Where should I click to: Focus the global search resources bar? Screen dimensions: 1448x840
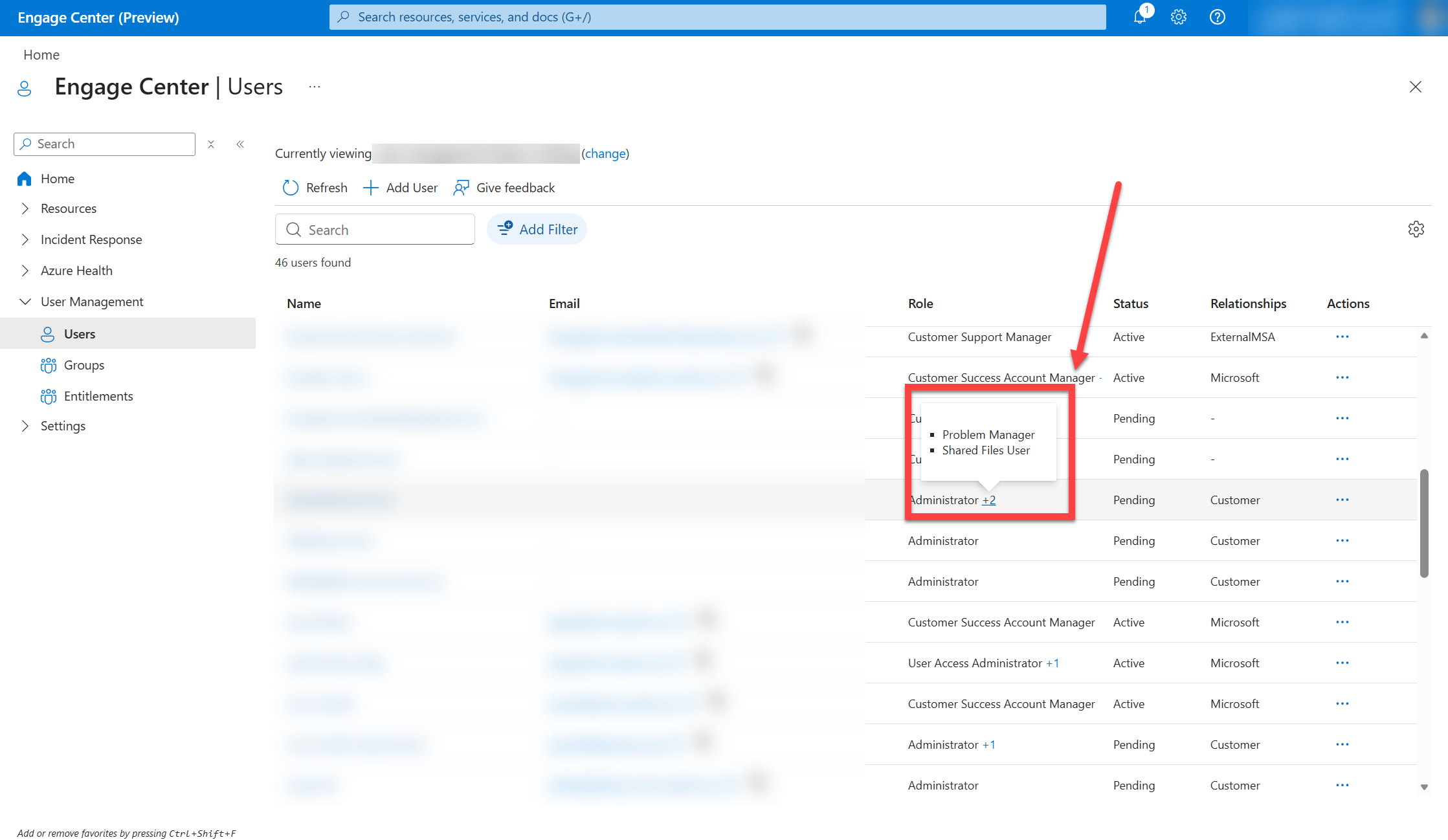tap(717, 17)
